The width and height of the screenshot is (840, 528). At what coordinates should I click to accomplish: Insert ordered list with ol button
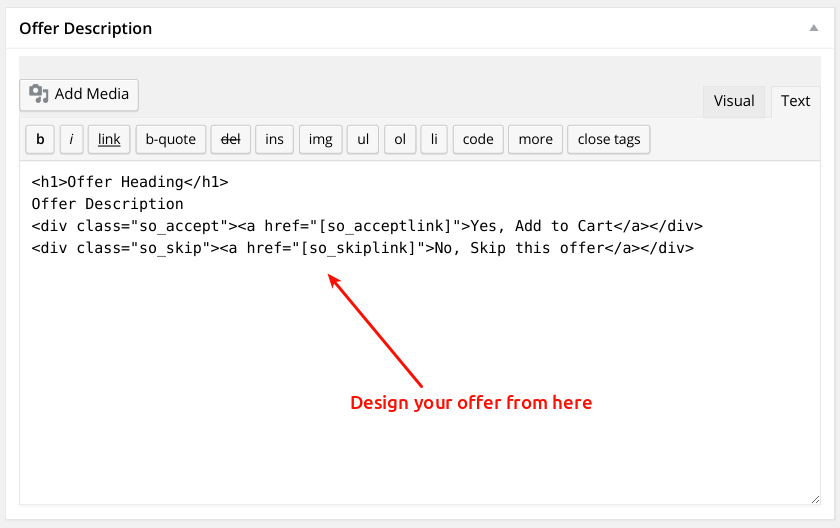click(400, 139)
